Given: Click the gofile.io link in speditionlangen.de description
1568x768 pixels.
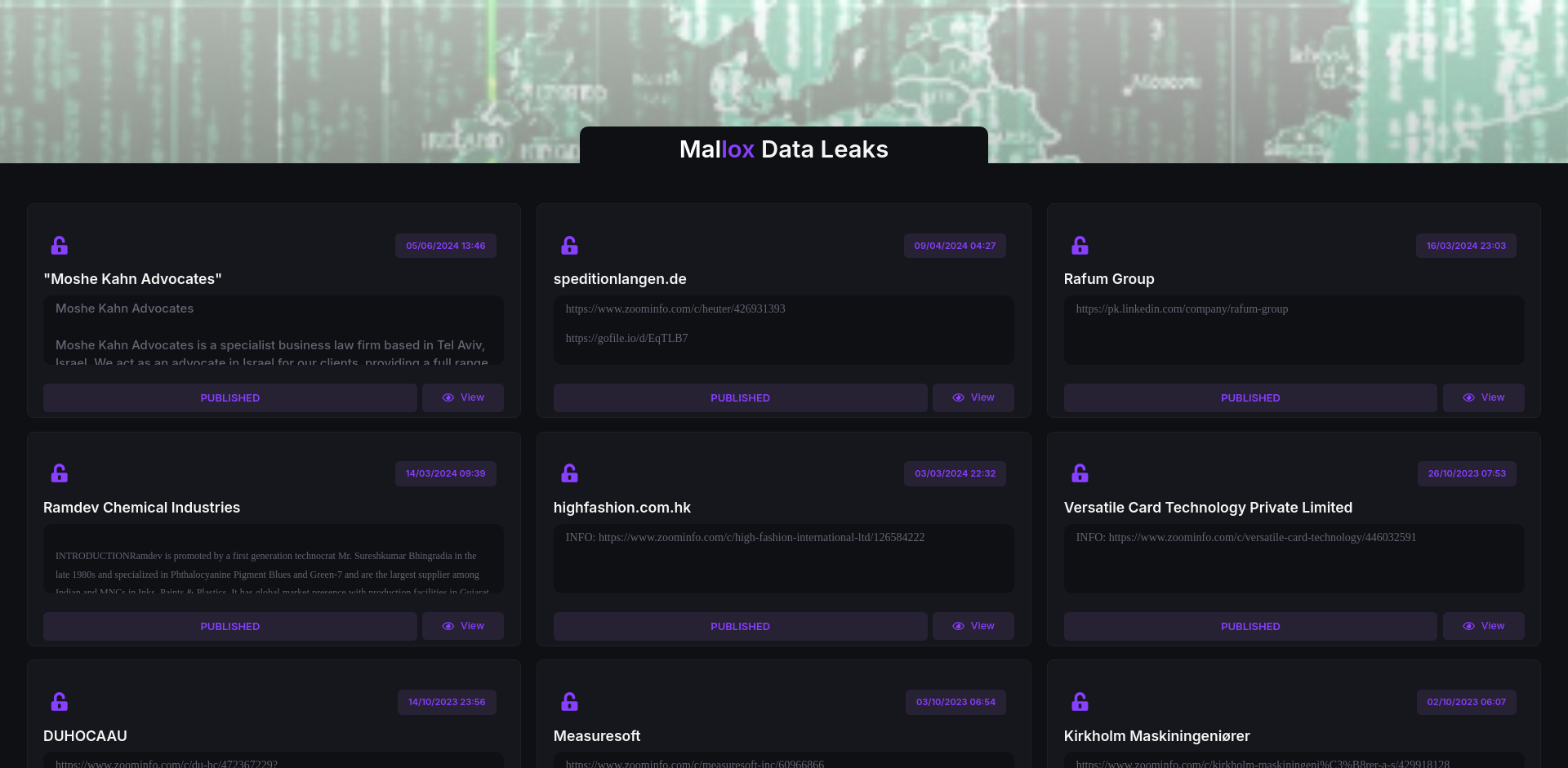Looking at the screenshot, I should (x=626, y=338).
